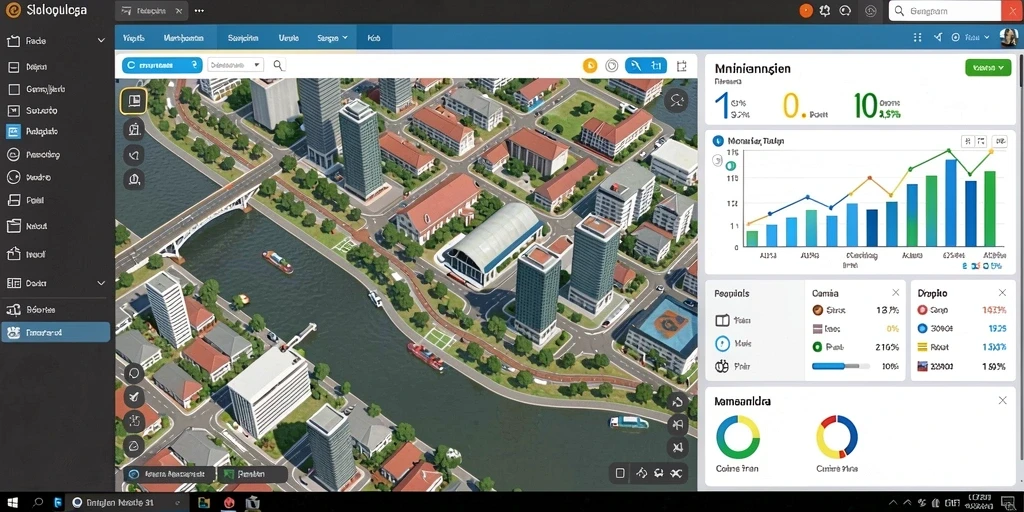1024x512 pixels.
Task: Select the yellow-outlined layers tool on the map
Action: (134, 101)
